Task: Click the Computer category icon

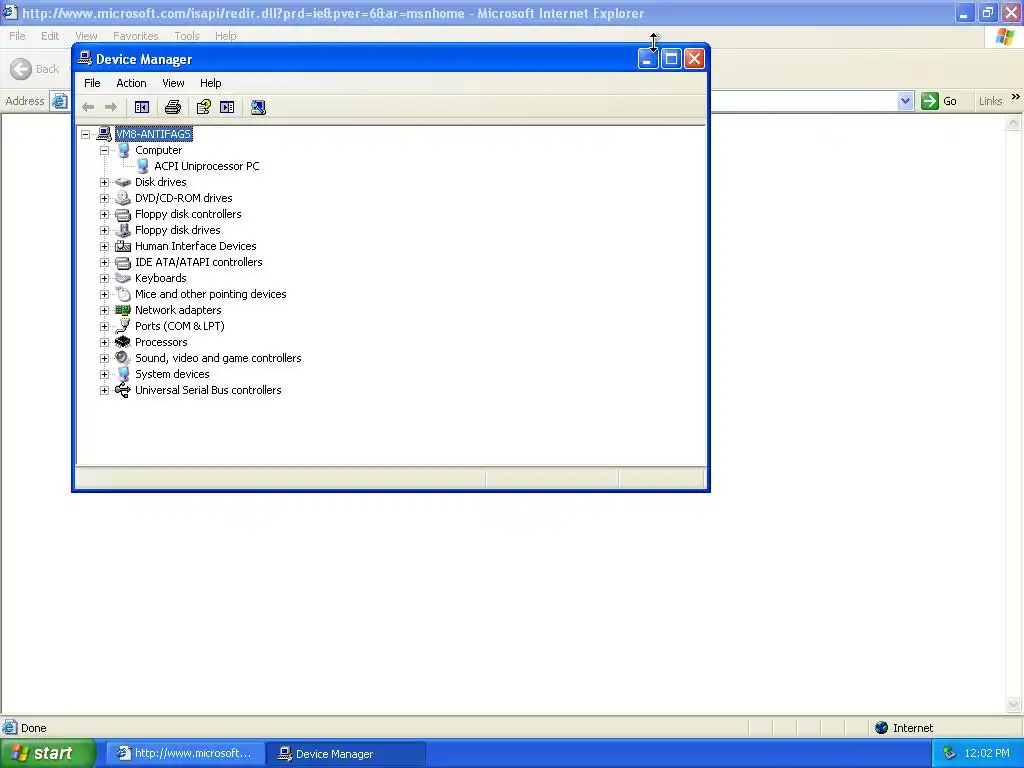Action: 123,150
